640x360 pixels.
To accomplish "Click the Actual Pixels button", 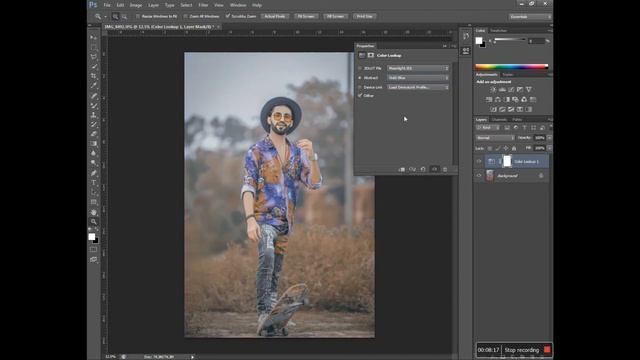I will pos(275,16).
